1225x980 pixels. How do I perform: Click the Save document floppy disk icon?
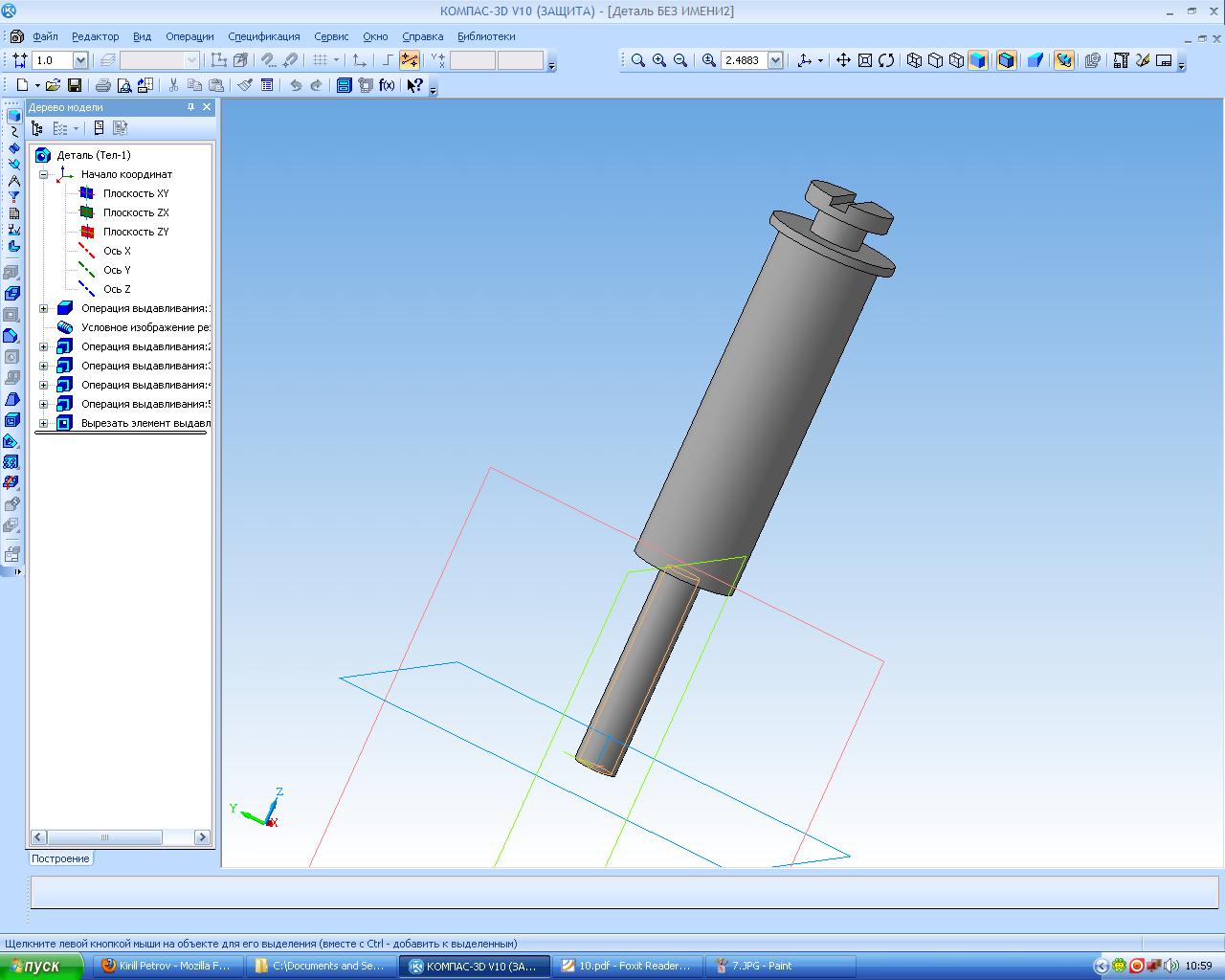pyautogui.click(x=74, y=85)
